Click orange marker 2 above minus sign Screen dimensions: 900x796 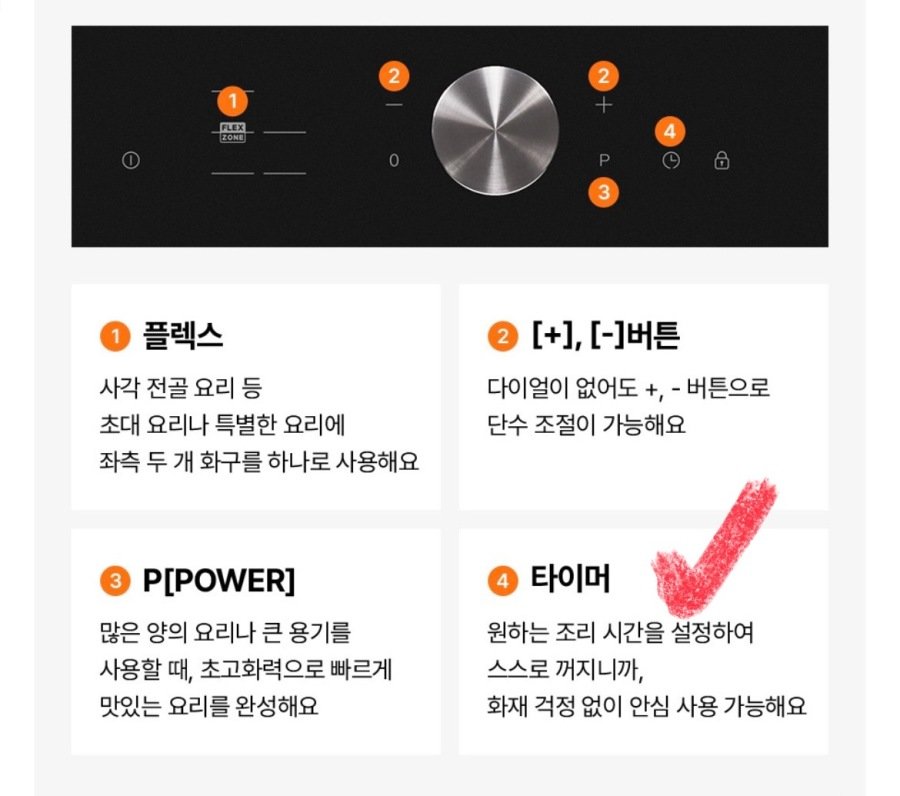pos(394,76)
